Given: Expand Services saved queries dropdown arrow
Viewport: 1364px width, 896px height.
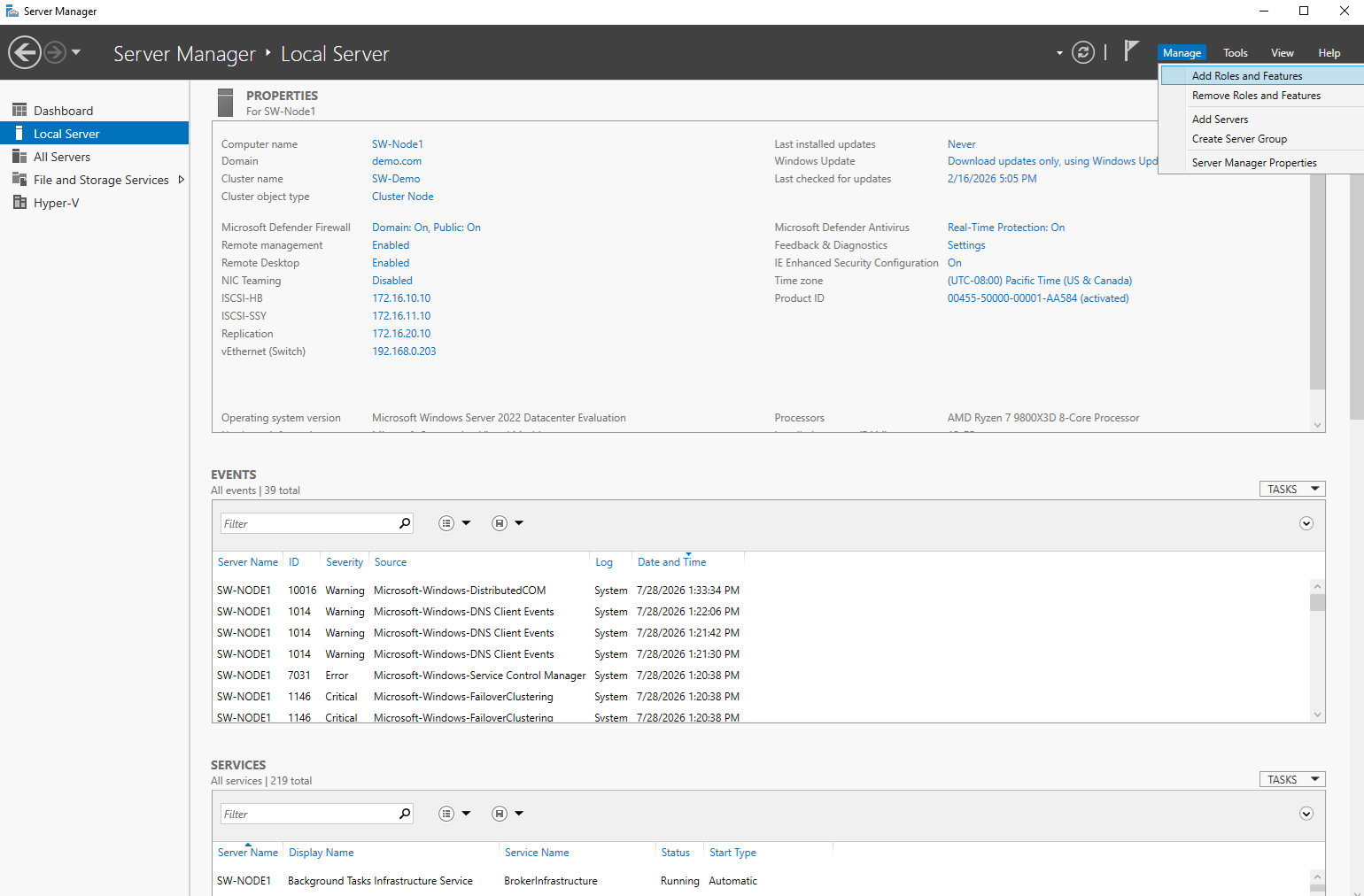Looking at the screenshot, I should click(x=519, y=814).
